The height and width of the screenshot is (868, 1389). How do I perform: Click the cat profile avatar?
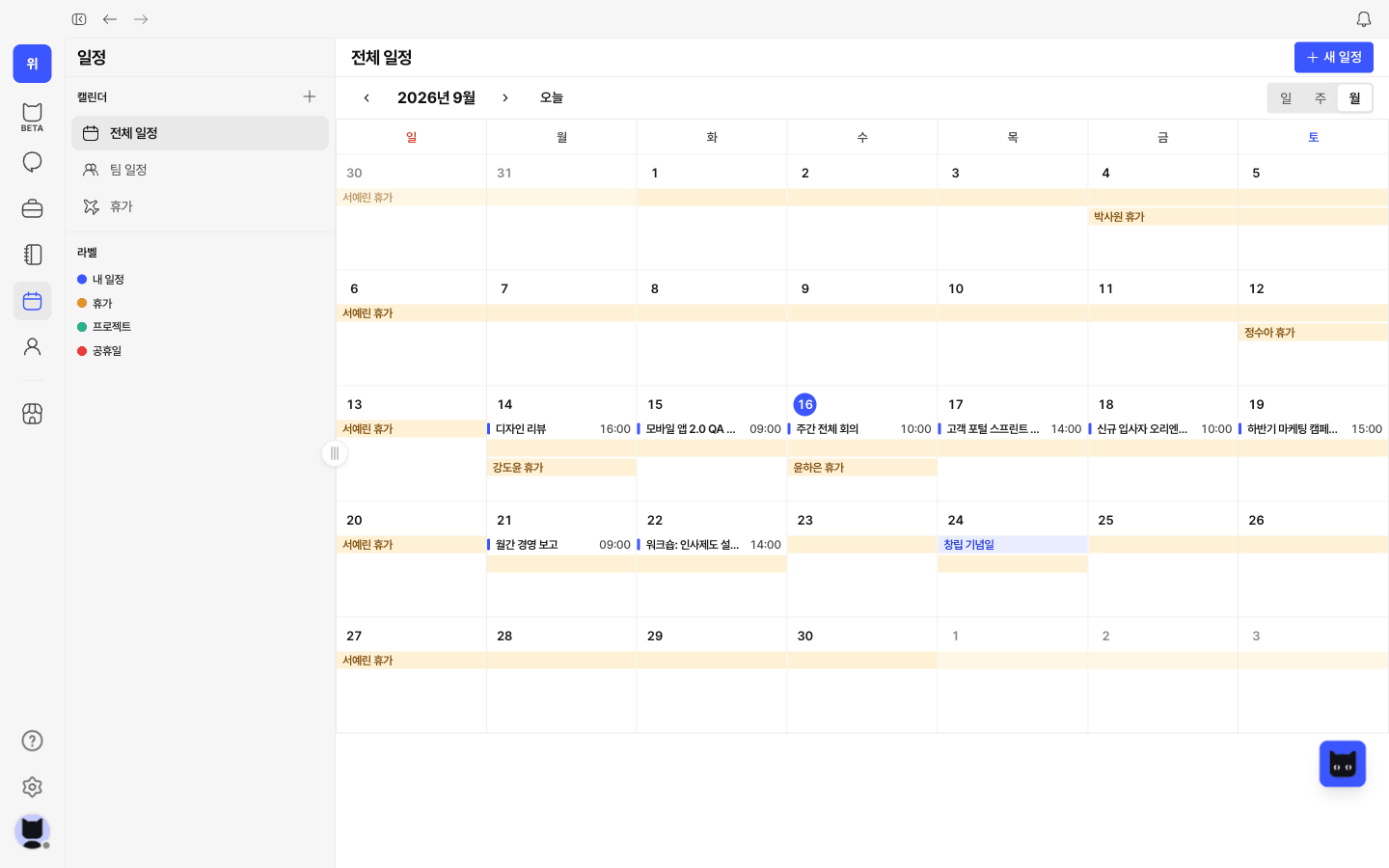coord(32,831)
